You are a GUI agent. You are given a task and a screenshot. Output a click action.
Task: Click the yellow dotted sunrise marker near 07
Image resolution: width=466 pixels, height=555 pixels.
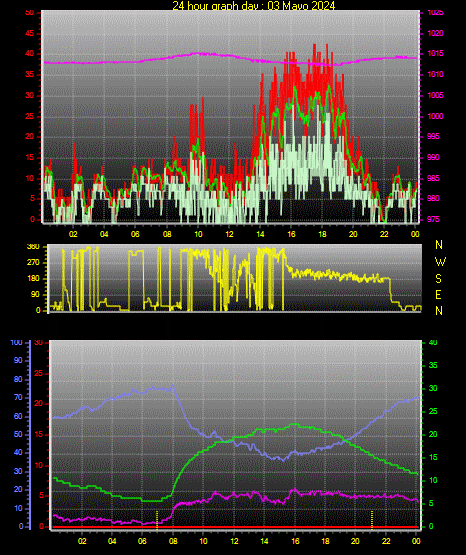pyautogui.click(x=157, y=520)
